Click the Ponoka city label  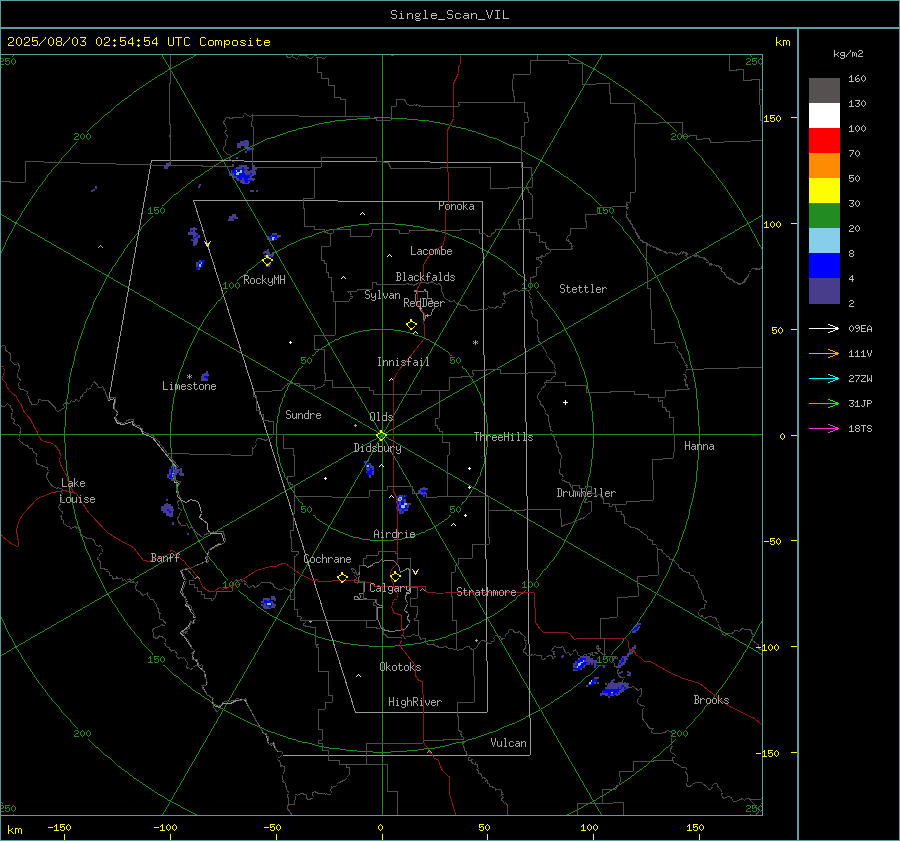click(x=456, y=206)
